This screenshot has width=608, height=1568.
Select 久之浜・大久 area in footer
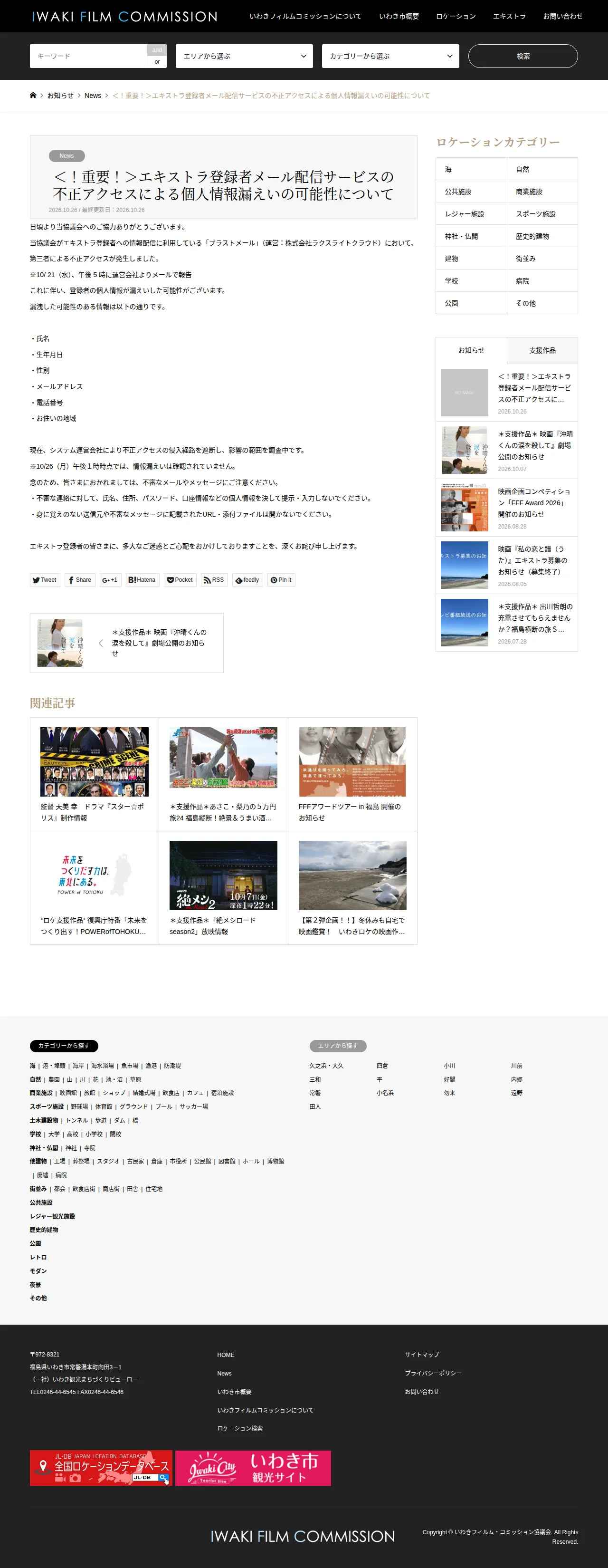(326, 1066)
